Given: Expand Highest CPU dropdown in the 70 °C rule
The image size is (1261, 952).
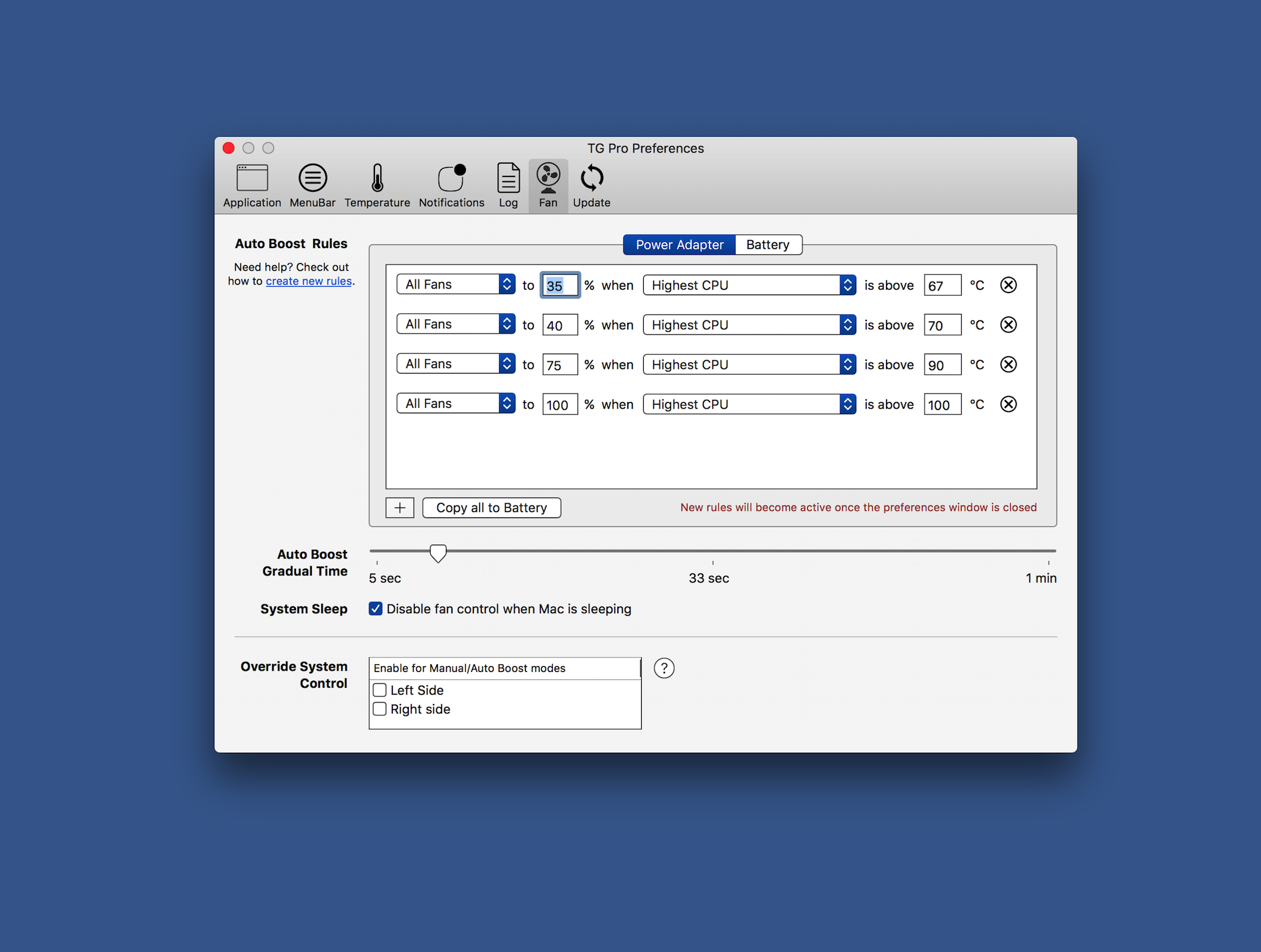Looking at the screenshot, I should pos(749,325).
